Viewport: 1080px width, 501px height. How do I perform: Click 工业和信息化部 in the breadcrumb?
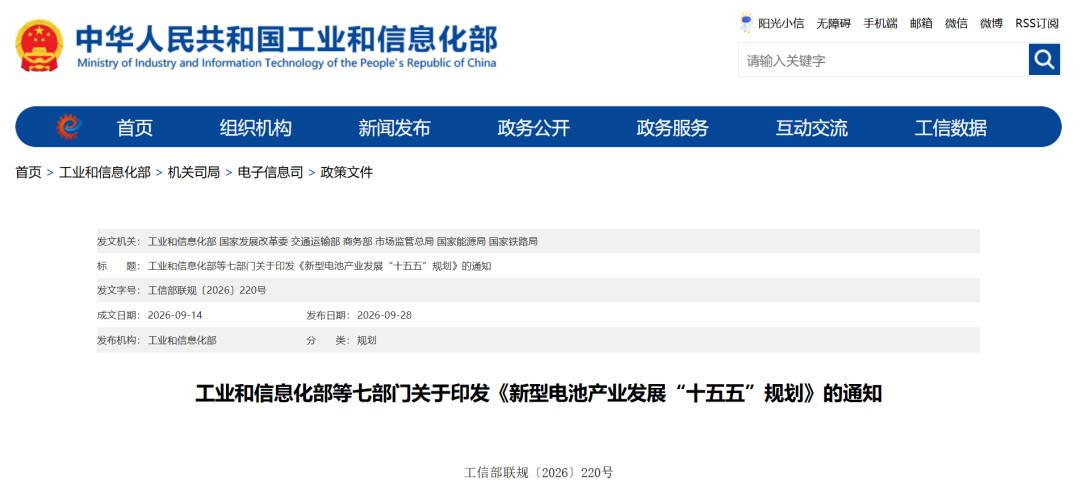coord(105,172)
